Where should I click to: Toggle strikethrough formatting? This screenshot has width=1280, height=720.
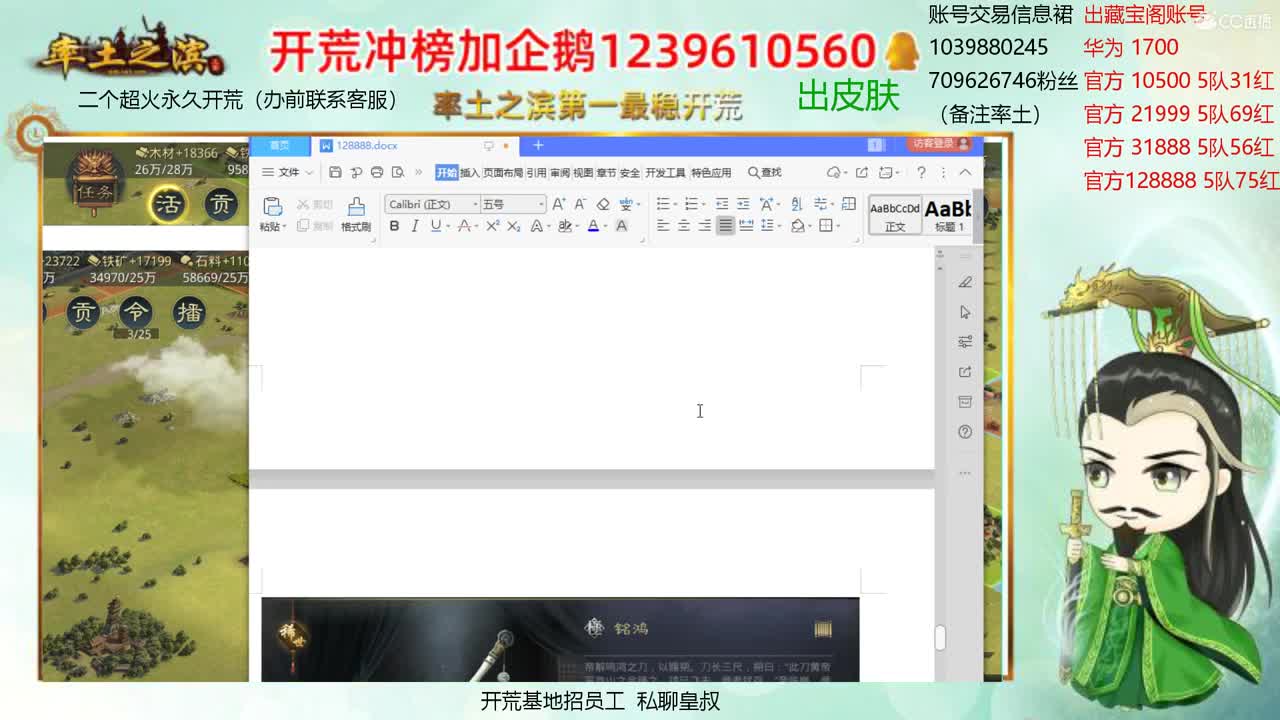tap(464, 226)
